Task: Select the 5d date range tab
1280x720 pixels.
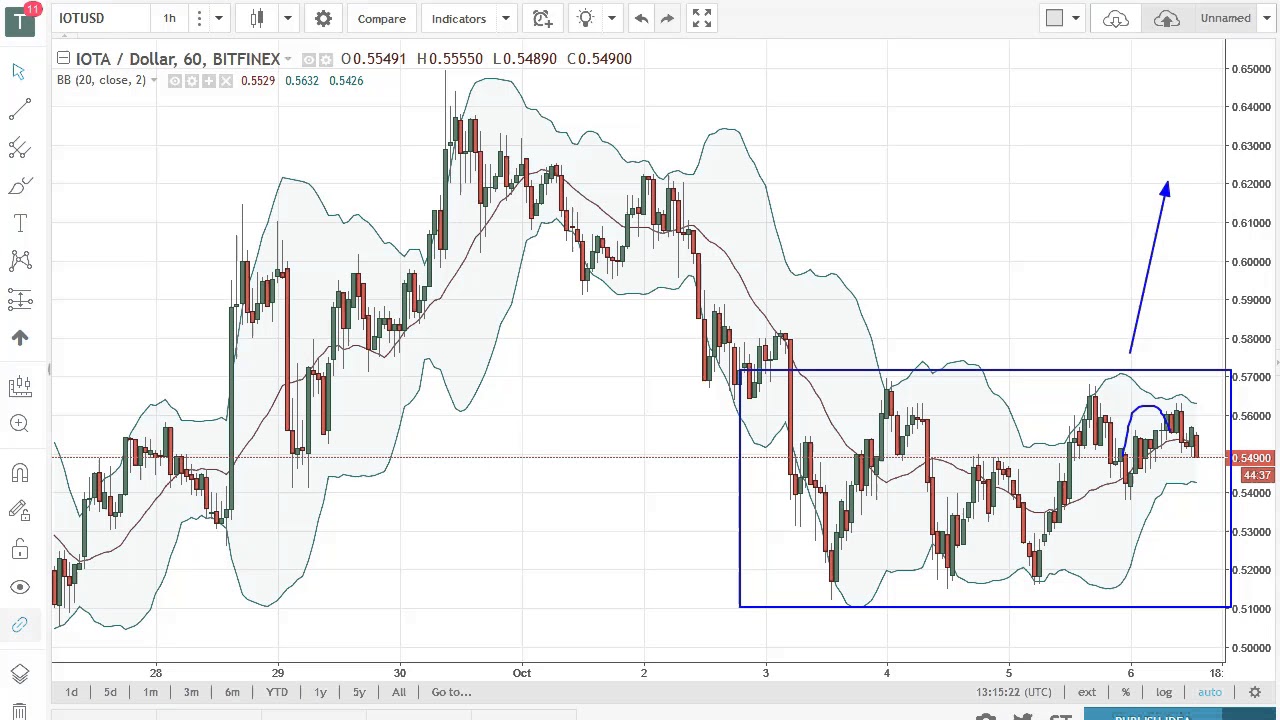Action: pyautogui.click(x=110, y=692)
